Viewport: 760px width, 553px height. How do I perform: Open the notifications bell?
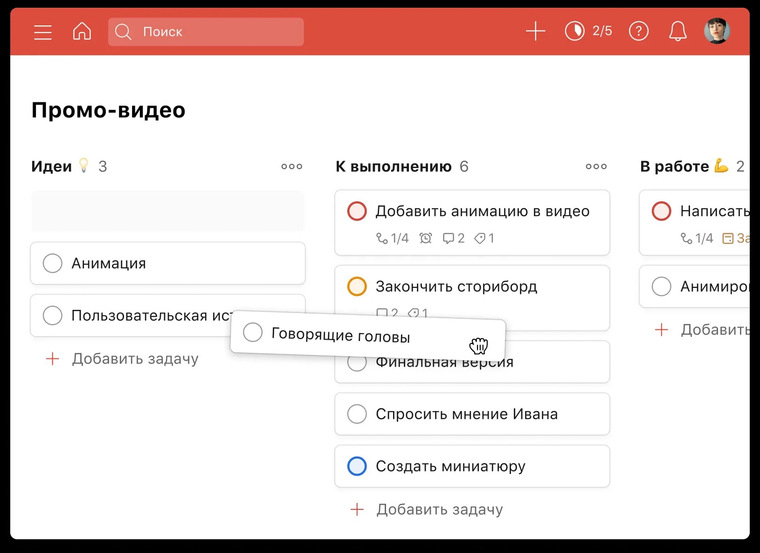click(x=678, y=32)
